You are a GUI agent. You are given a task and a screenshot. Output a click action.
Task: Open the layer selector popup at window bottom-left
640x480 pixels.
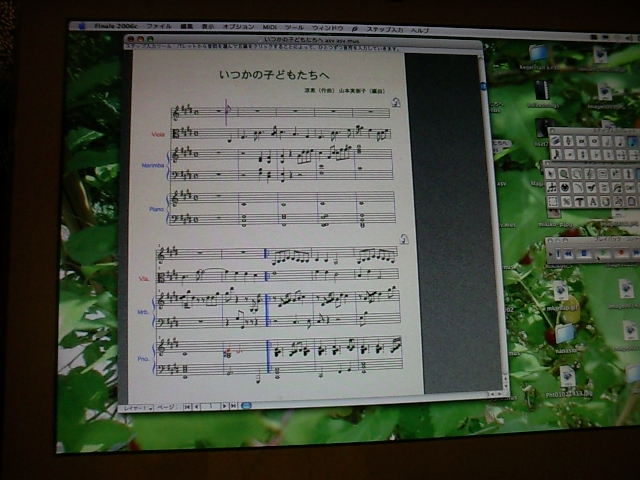(138, 407)
